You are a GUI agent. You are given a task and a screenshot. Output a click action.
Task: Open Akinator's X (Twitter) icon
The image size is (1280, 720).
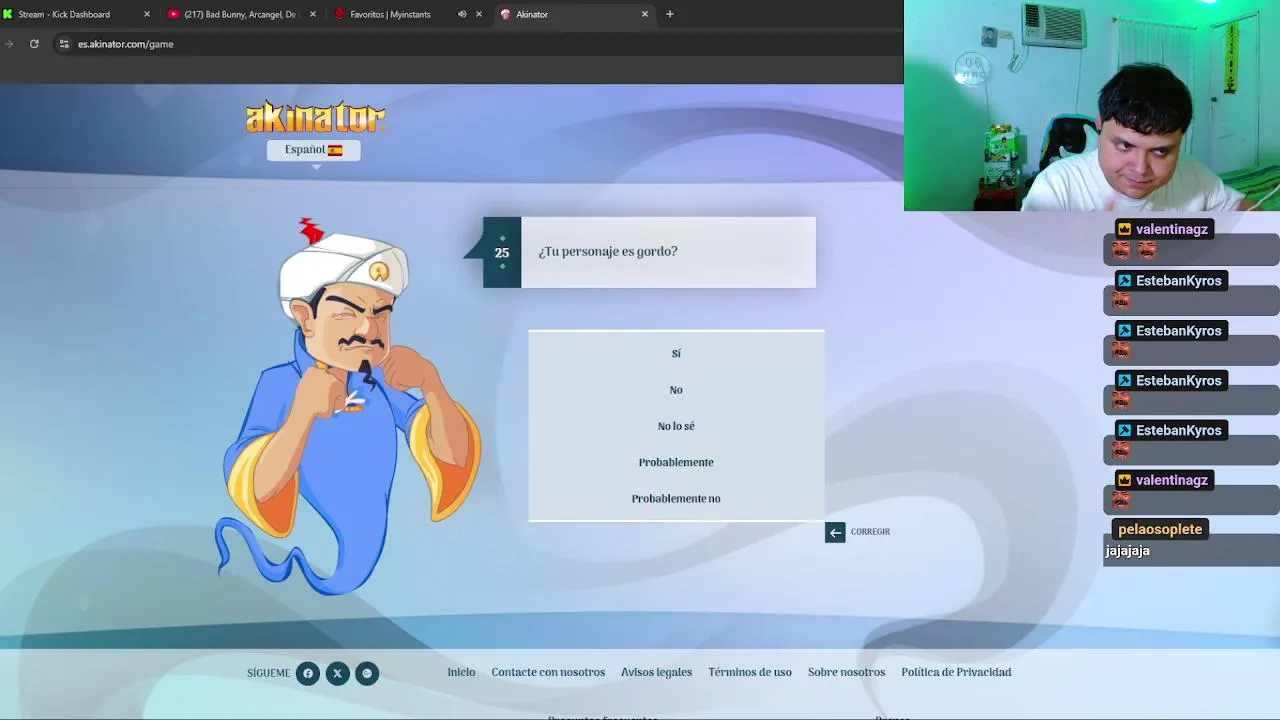pyautogui.click(x=338, y=673)
